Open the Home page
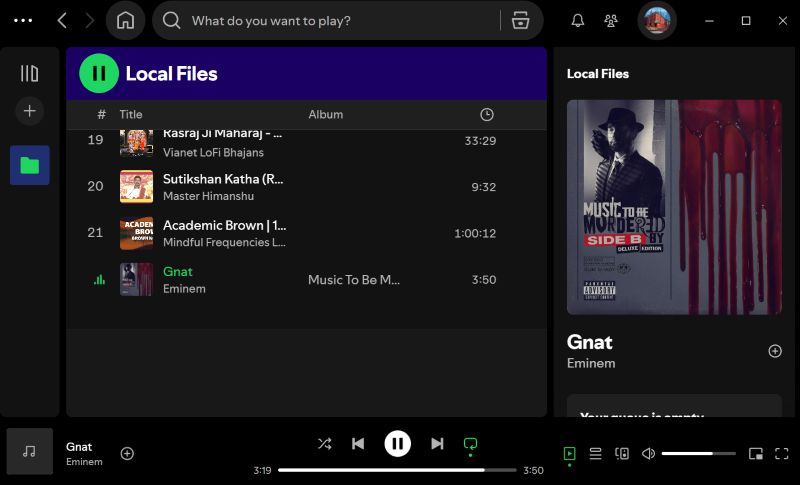 (x=126, y=20)
